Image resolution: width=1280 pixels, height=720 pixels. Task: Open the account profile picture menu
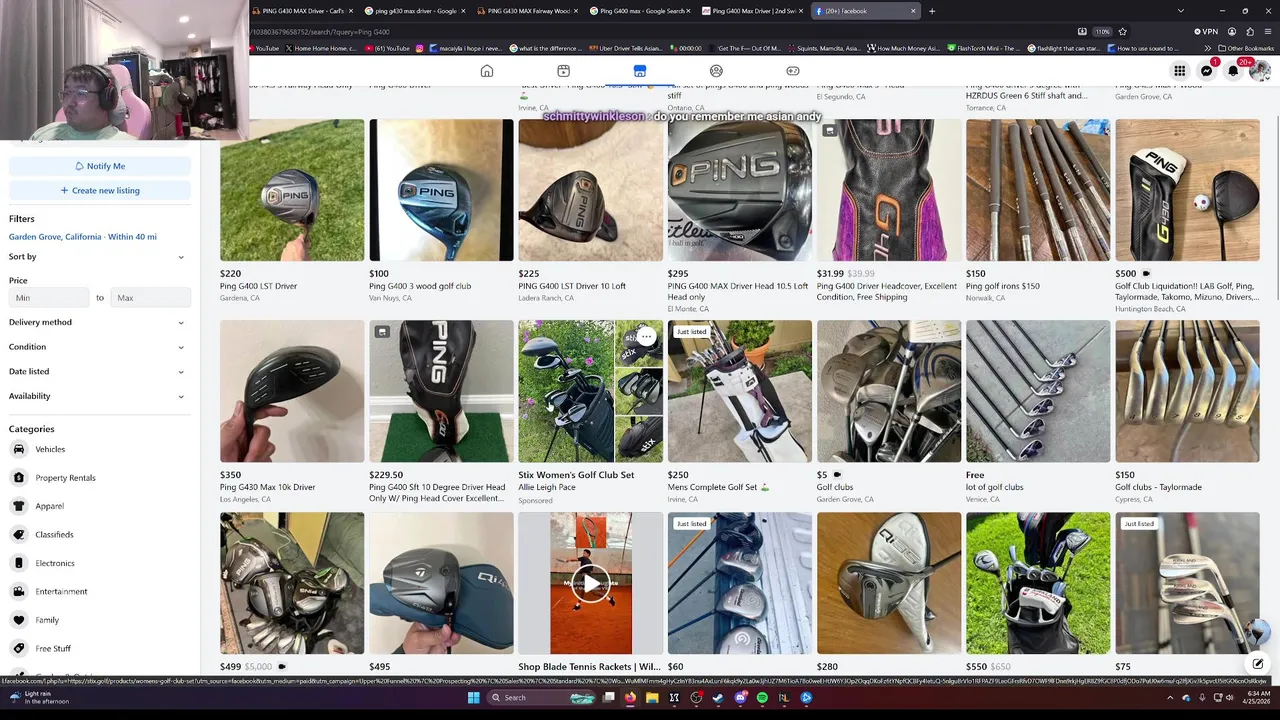(x=1259, y=71)
